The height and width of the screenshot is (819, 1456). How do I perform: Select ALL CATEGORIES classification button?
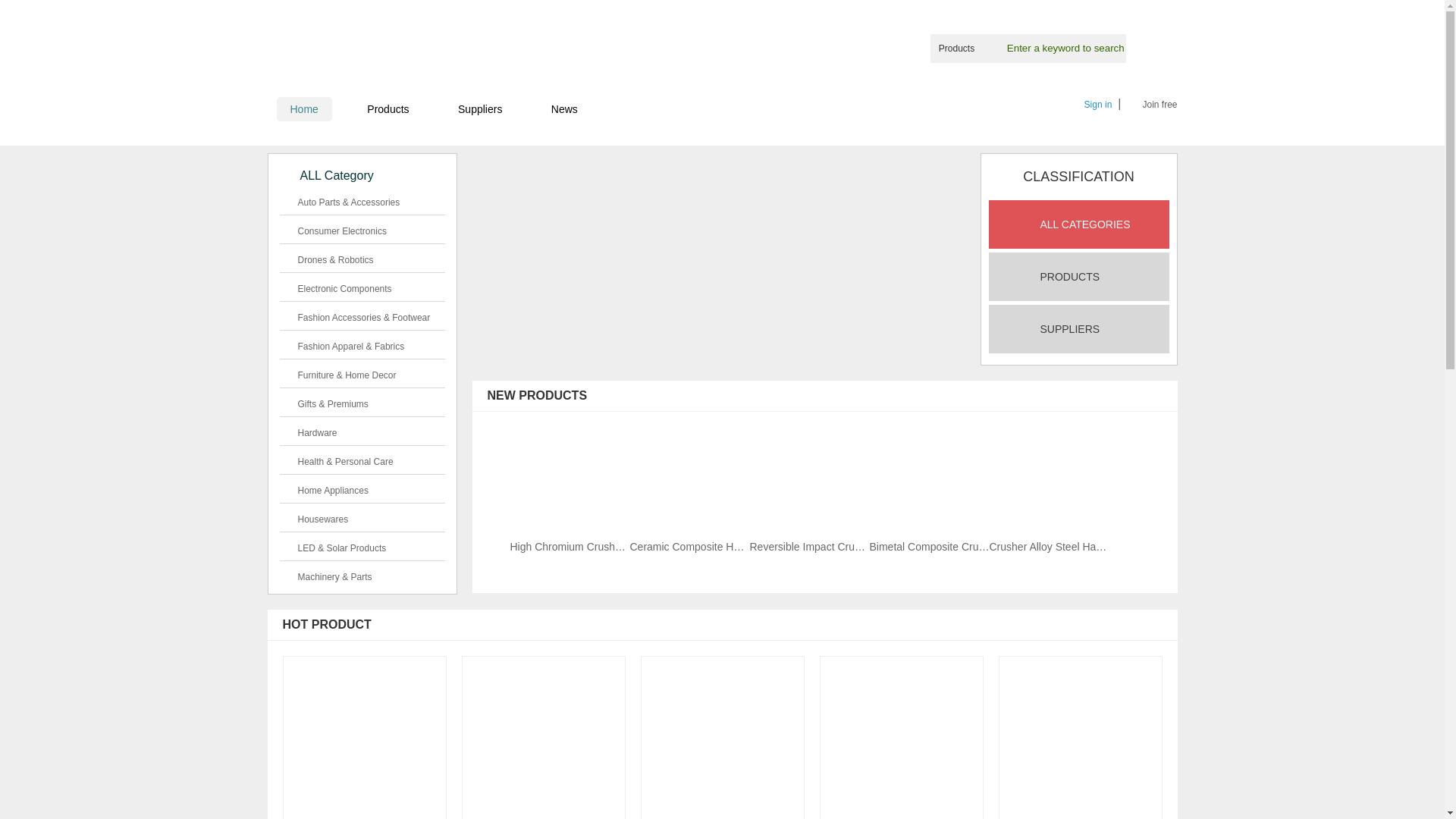click(1078, 224)
